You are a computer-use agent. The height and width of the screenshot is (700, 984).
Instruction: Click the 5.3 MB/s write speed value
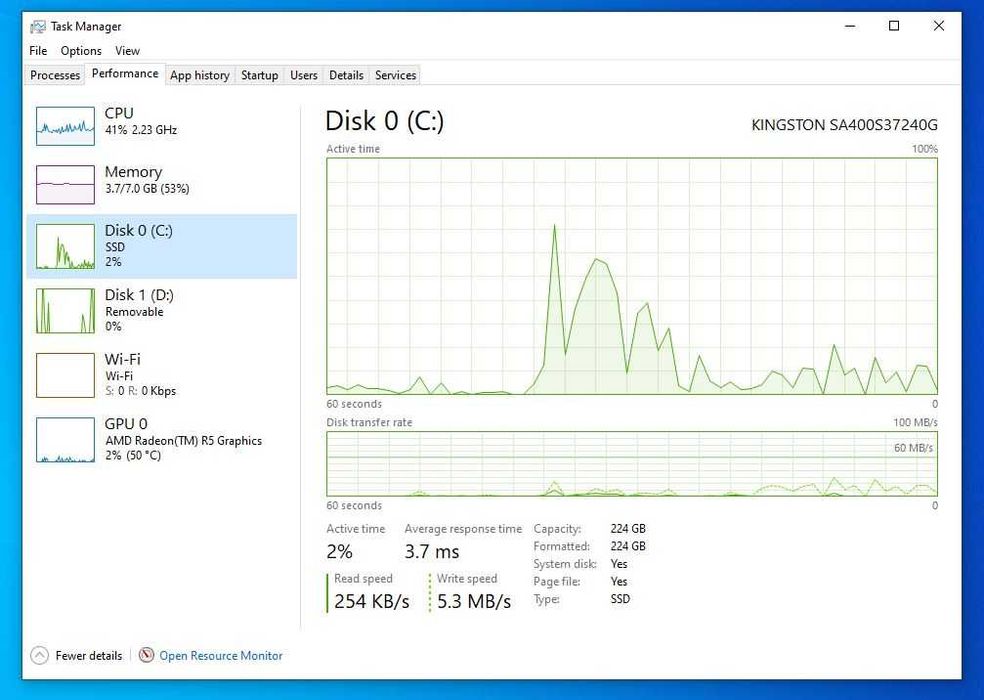coord(474,601)
